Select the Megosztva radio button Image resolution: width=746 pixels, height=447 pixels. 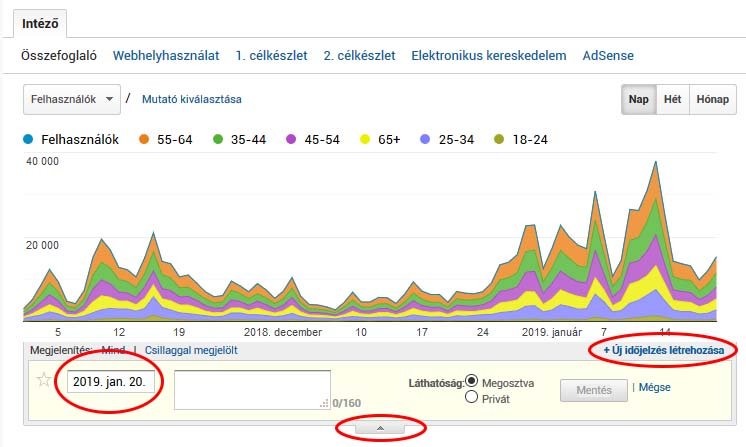click(472, 382)
